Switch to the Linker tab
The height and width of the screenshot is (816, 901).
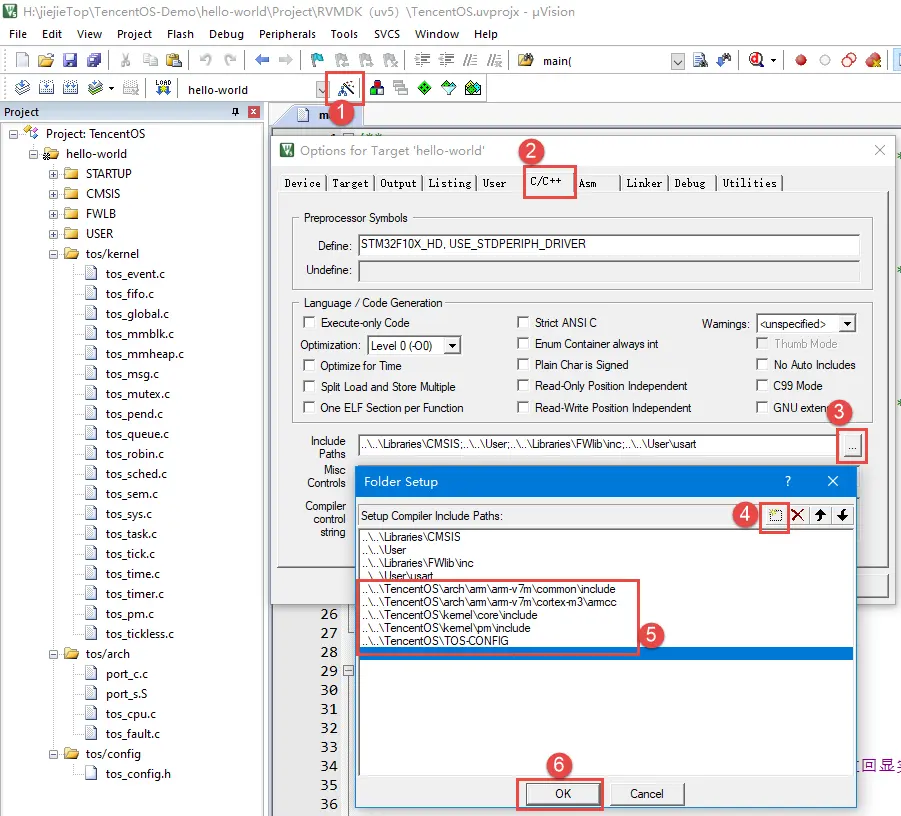(644, 183)
